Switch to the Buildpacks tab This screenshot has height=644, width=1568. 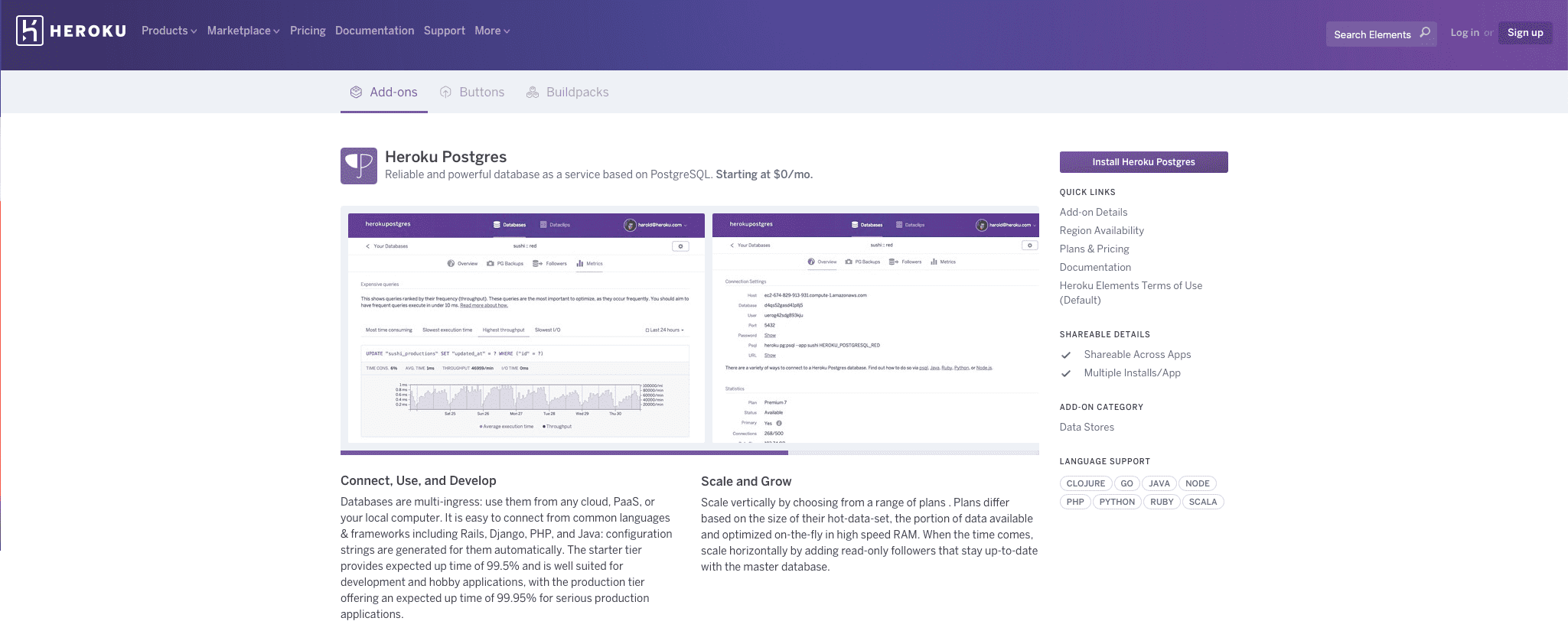click(x=568, y=92)
